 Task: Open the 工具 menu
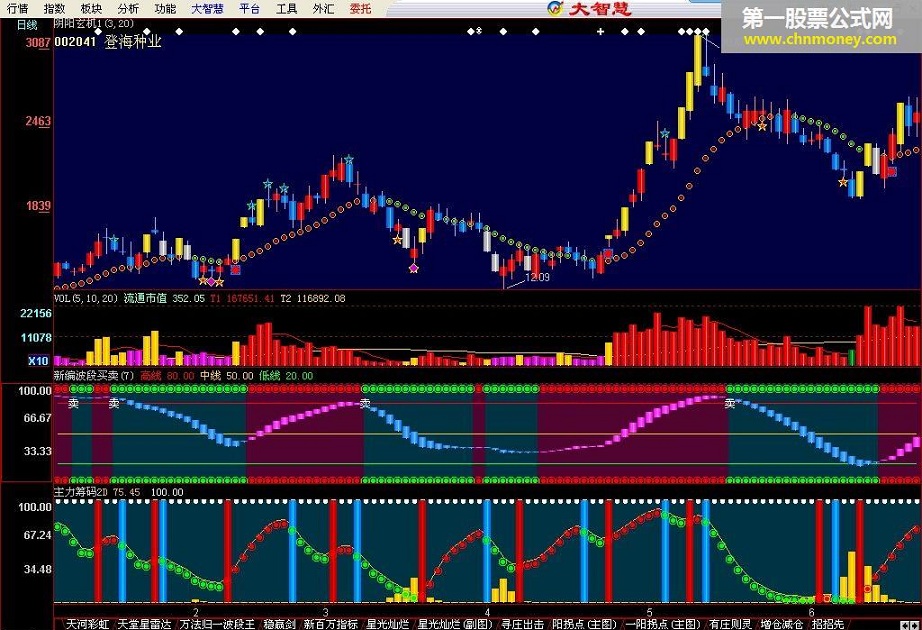286,8
